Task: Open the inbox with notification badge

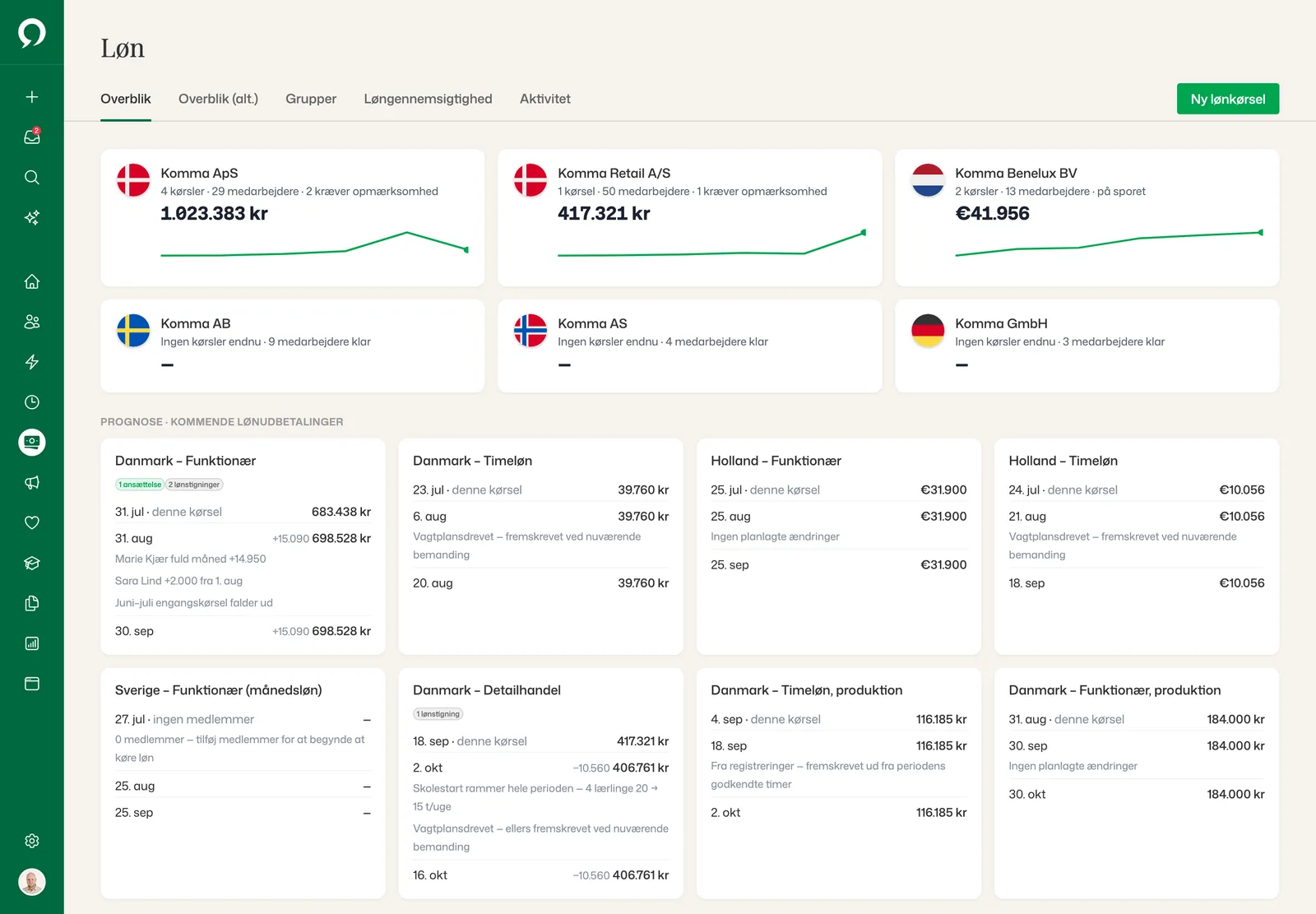Action: (x=32, y=137)
